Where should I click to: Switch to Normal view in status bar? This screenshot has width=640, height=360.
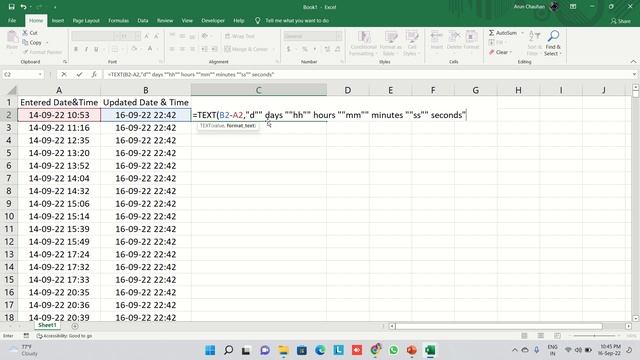pyautogui.click(x=524, y=336)
